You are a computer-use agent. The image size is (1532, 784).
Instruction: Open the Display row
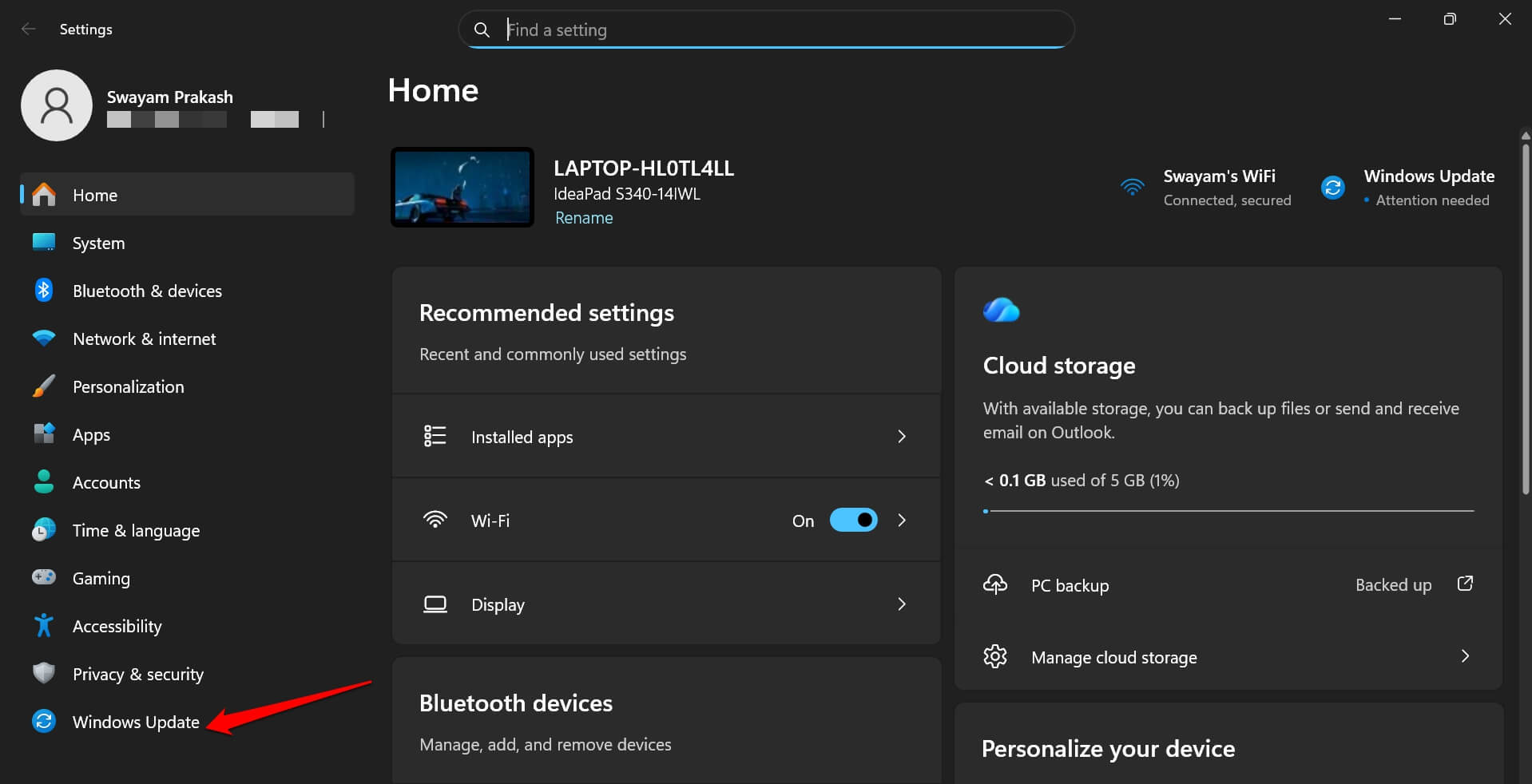666,604
